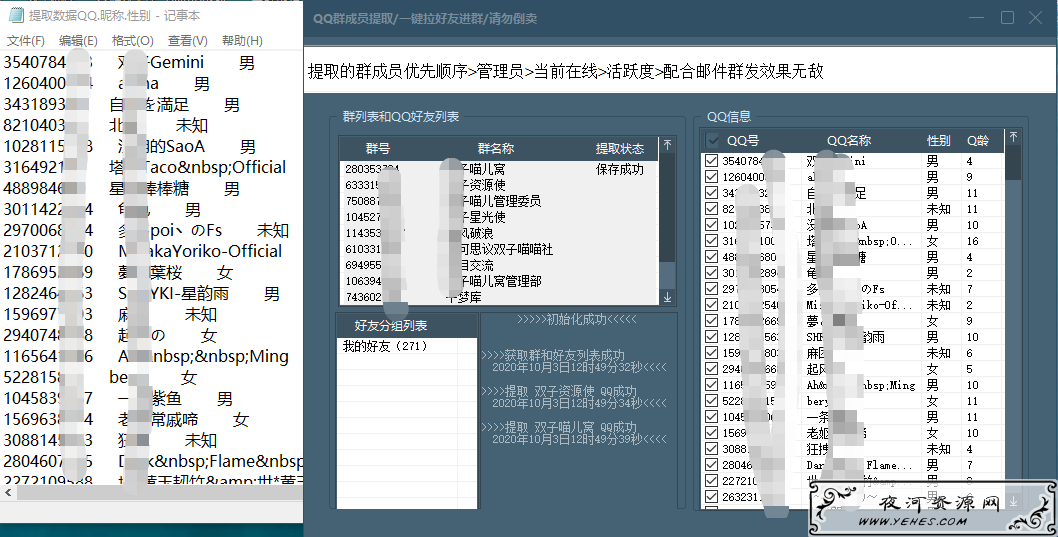The height and width of the screenshot is (537, 1058).
Task: Click the QQ信息 list vertical scrollbar thumb
Action: tap(1013, 162)
